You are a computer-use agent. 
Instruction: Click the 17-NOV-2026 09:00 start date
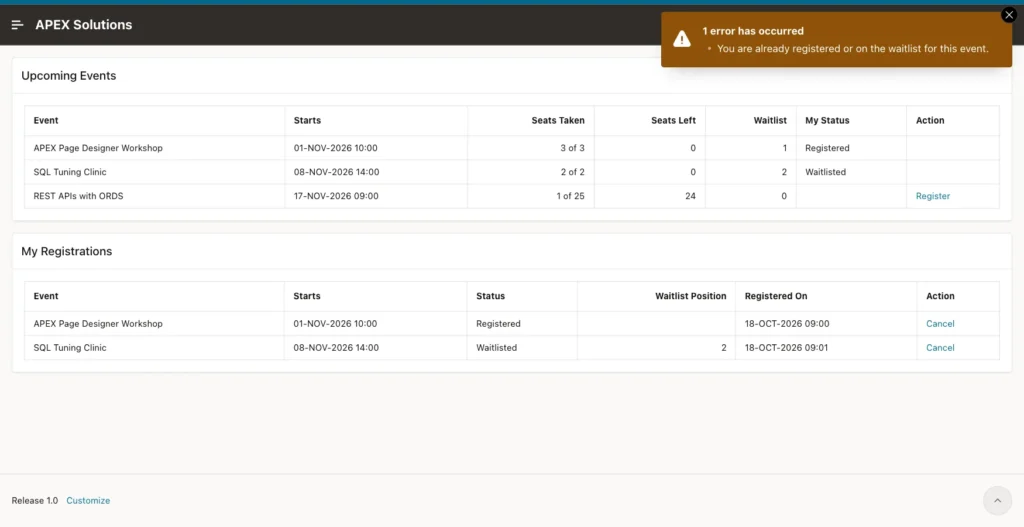tap(336, 196)
